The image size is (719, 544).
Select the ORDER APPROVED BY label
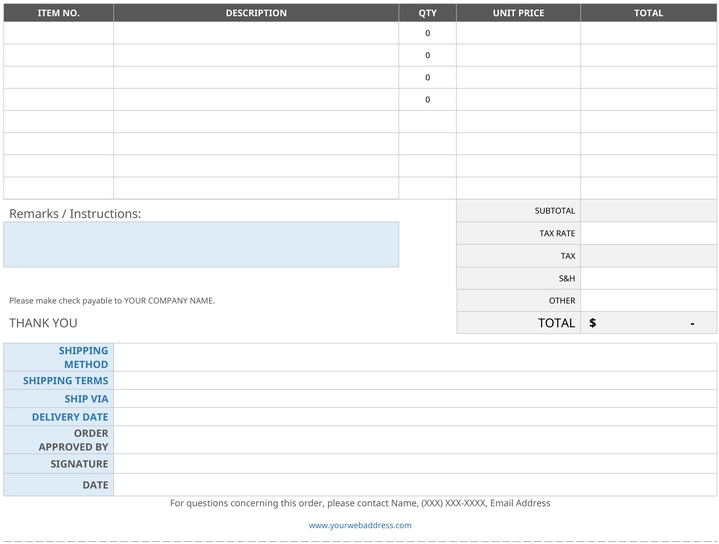[73, 440]
